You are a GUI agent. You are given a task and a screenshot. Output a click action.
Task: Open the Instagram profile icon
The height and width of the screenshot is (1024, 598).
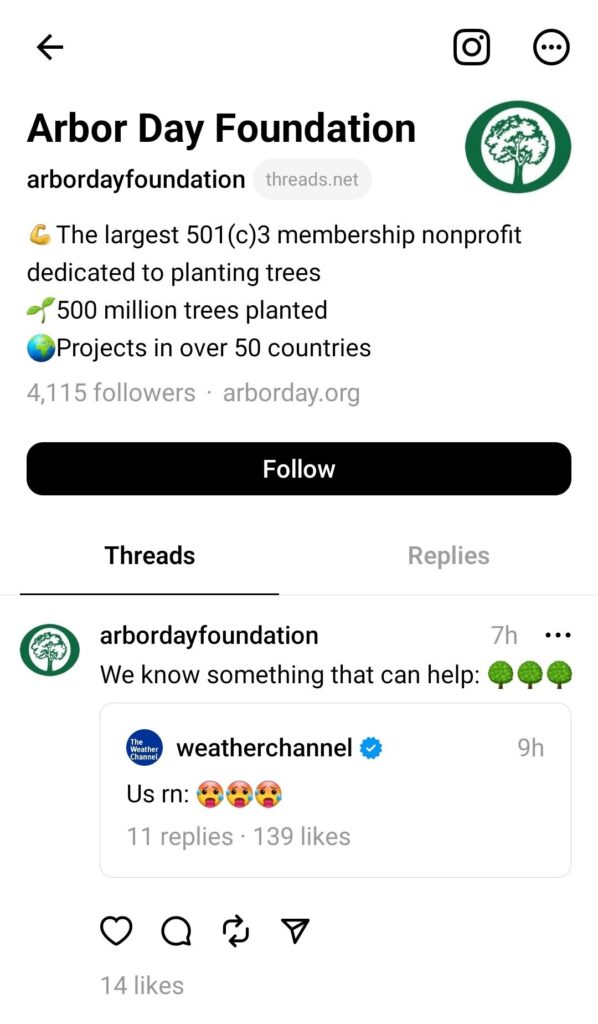(x=472, y=47)
